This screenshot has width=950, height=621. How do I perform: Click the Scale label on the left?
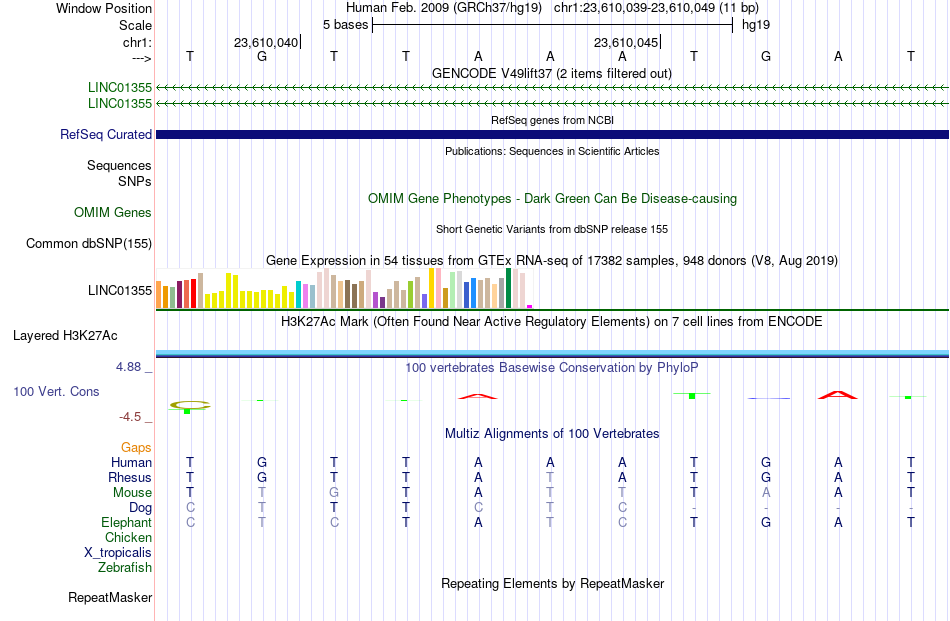coord(135,25)
